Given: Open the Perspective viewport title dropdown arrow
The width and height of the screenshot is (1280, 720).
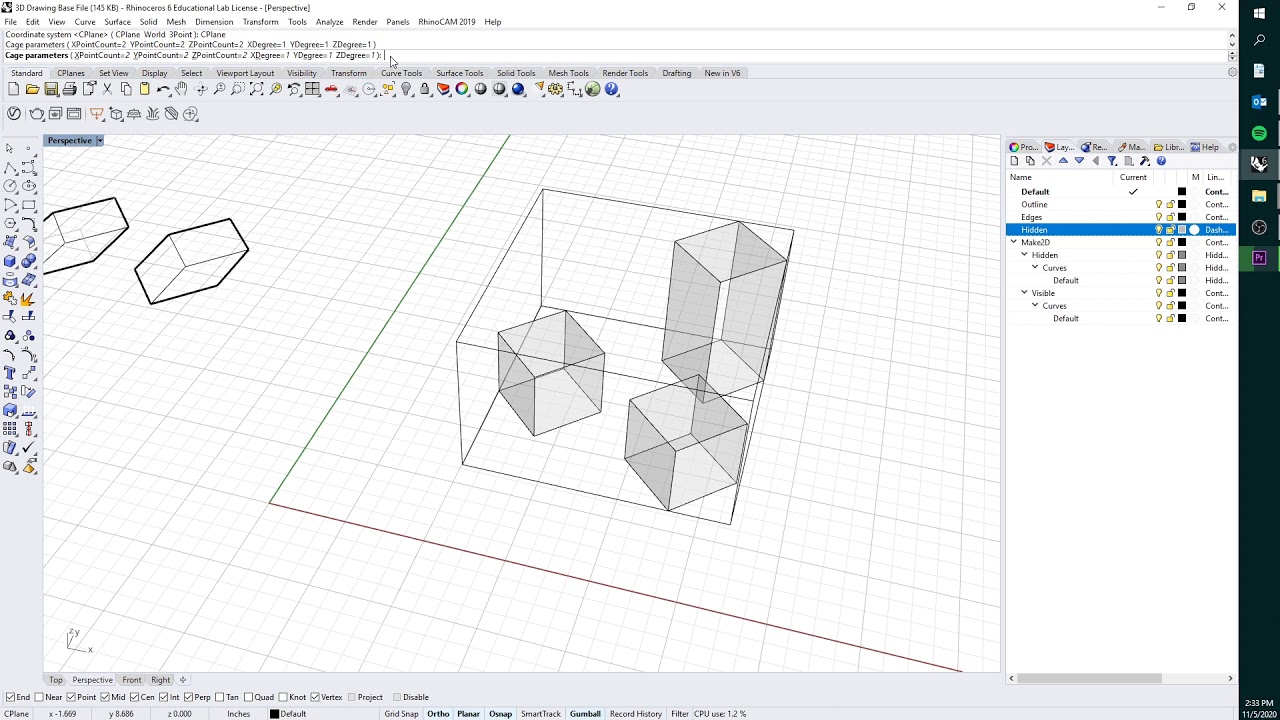Looking at the screenshot, I should click(x=99, y=140).
